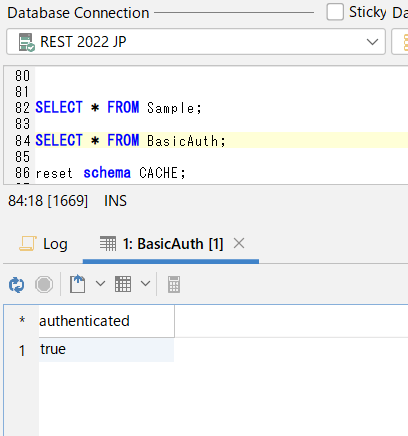Screen dimensions: 408x436
Task: Click the grid view icon
Action: 123,284
